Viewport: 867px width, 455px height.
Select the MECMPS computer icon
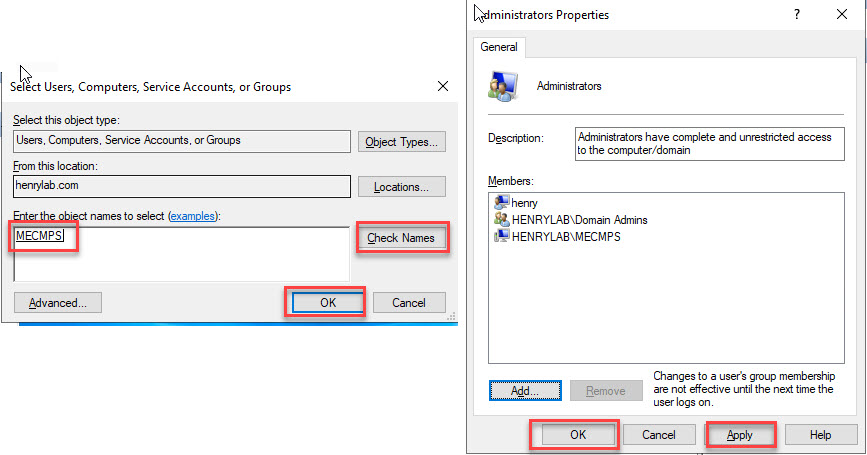click(501, 236)
